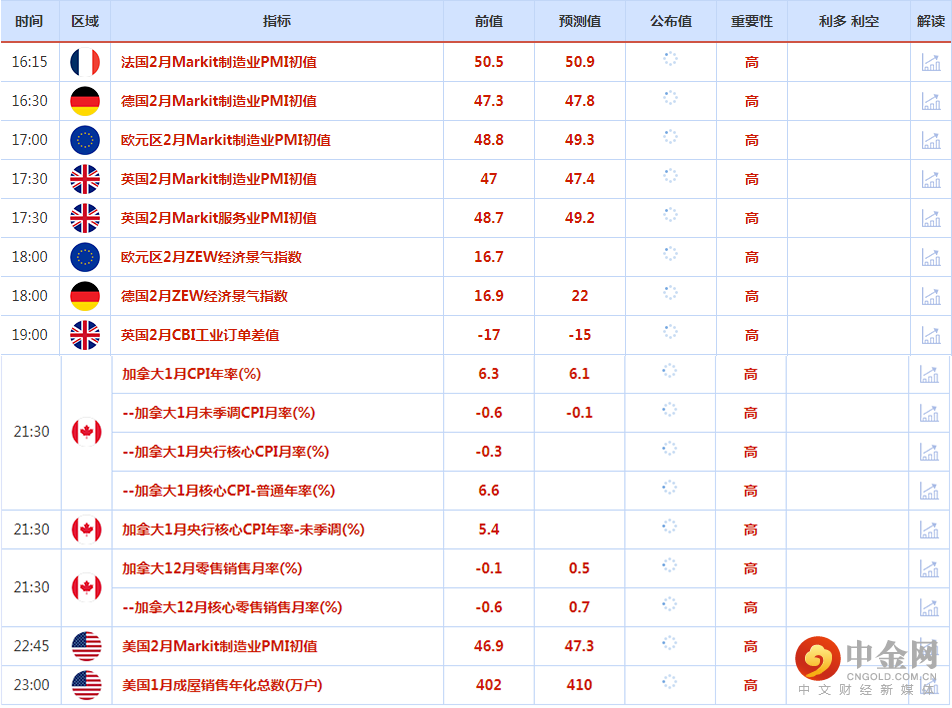Click chart icon for 英国2月CBI工业订单差值 row
Screen dimensions: 952x708
[x=930, y=335]
